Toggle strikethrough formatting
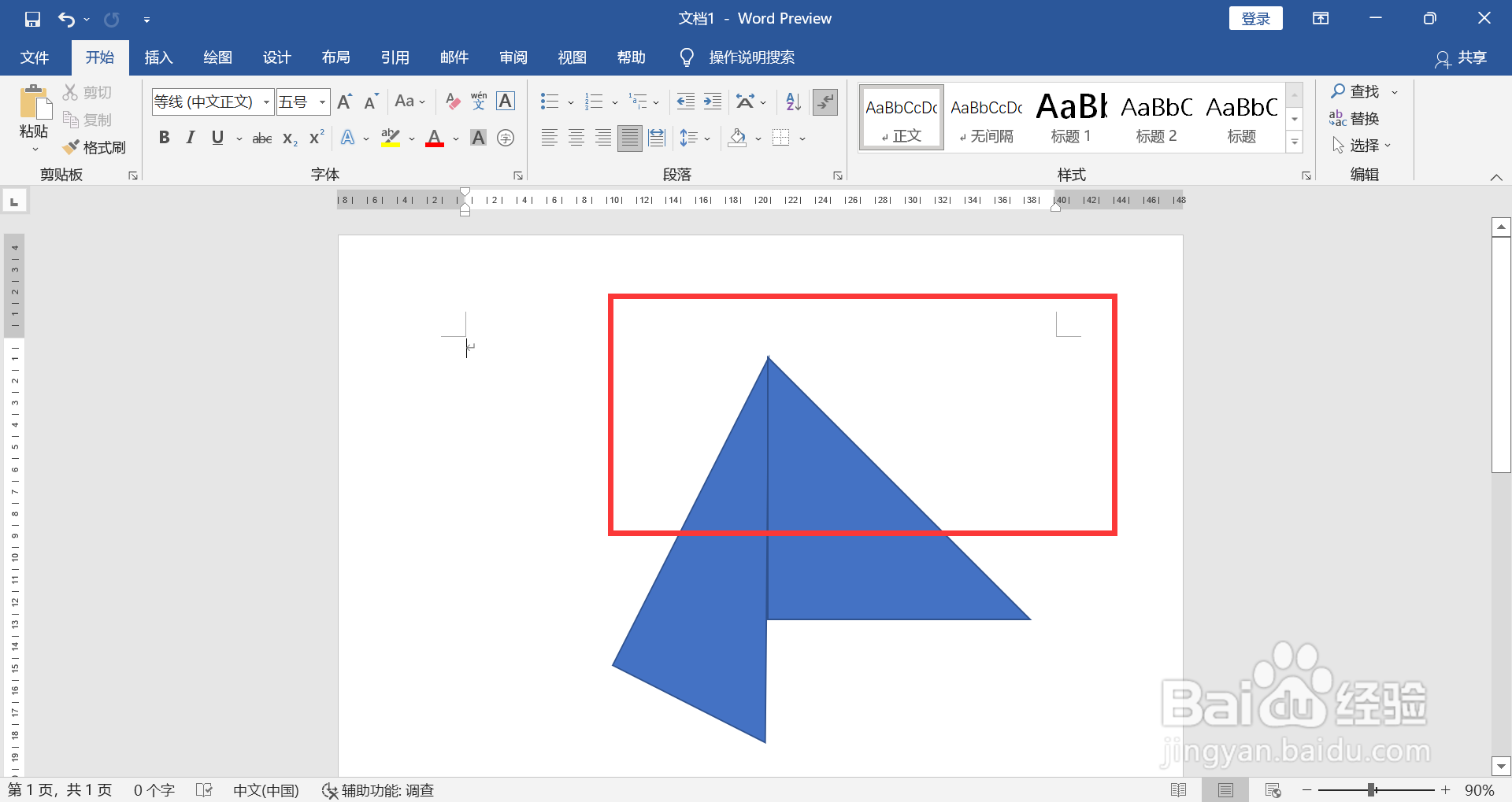This screenshot has width=1512, height=802. point(262,139)
